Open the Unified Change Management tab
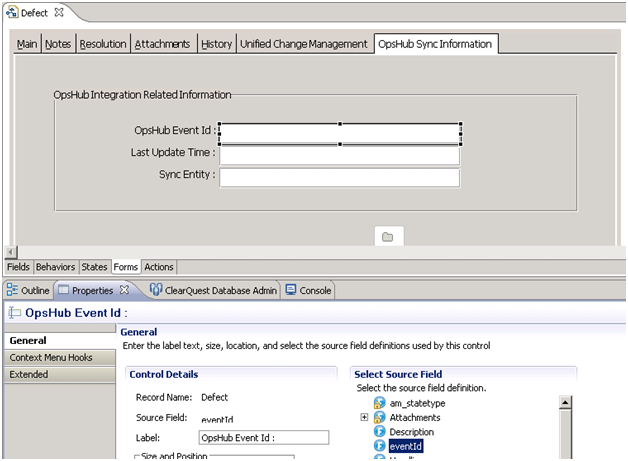628x461 pixels. [x=304, y=44]
